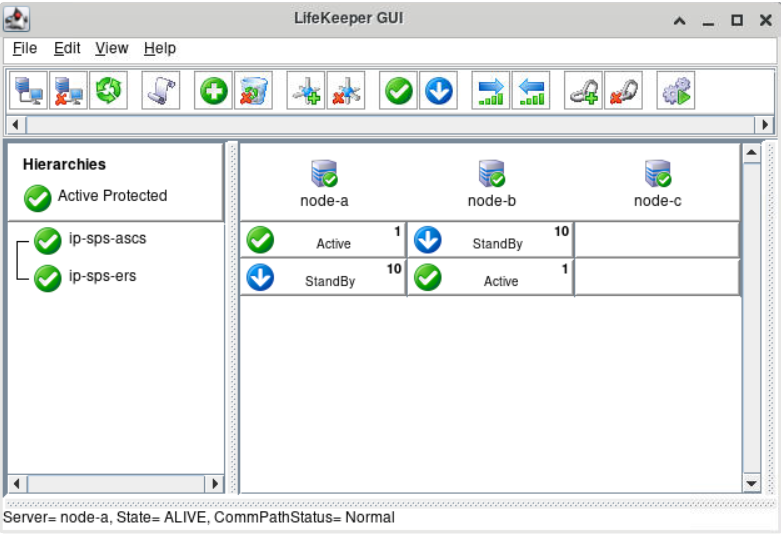This screenshot has width=781, height=535.
Task: Click the node-b server name label
Action: click(492, 201)
